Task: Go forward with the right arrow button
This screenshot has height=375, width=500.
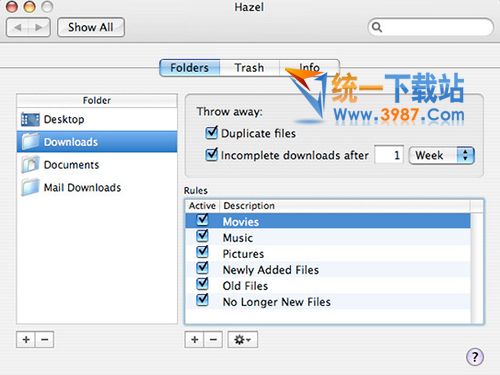Action: click(39, 27)
